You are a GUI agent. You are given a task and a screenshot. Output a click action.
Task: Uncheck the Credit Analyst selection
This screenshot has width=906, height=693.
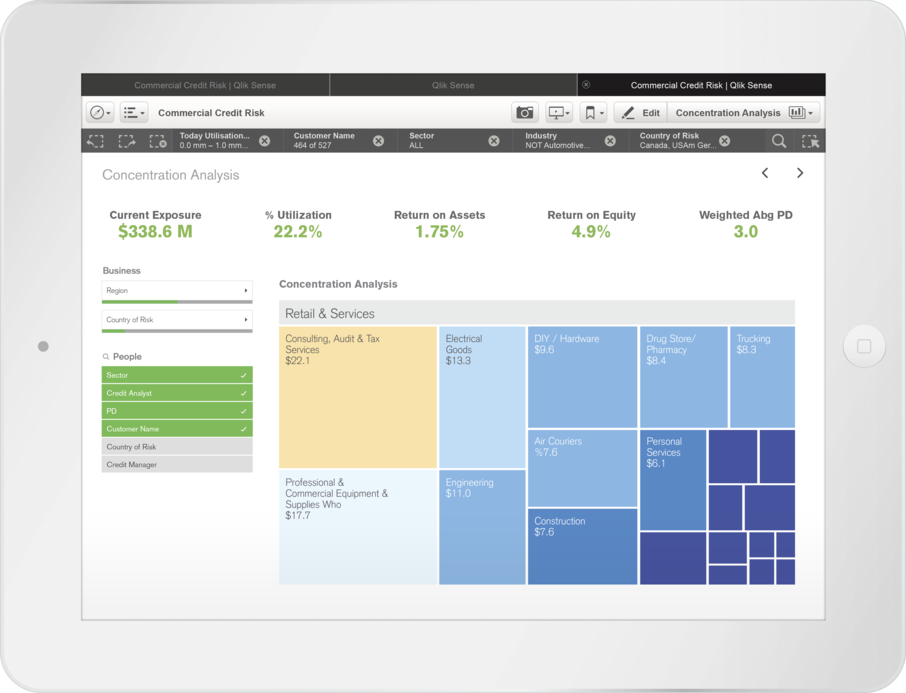[x=176, y=393]
